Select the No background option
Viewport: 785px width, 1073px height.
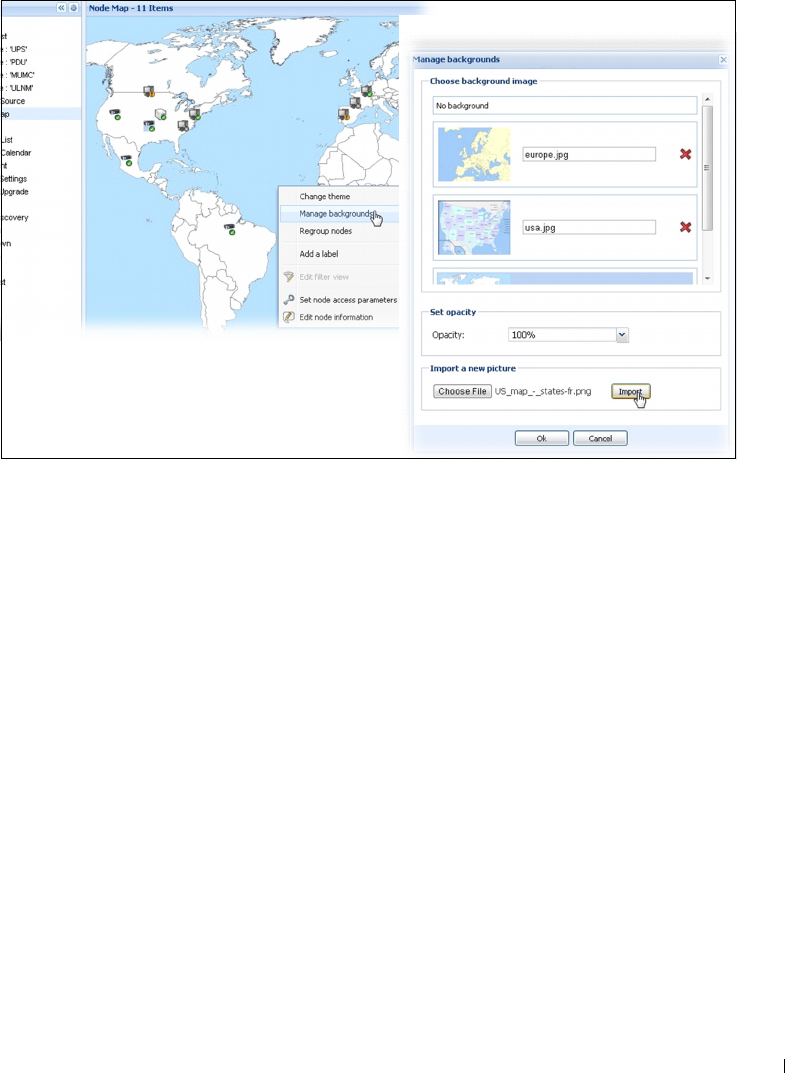tap(565, 105)
